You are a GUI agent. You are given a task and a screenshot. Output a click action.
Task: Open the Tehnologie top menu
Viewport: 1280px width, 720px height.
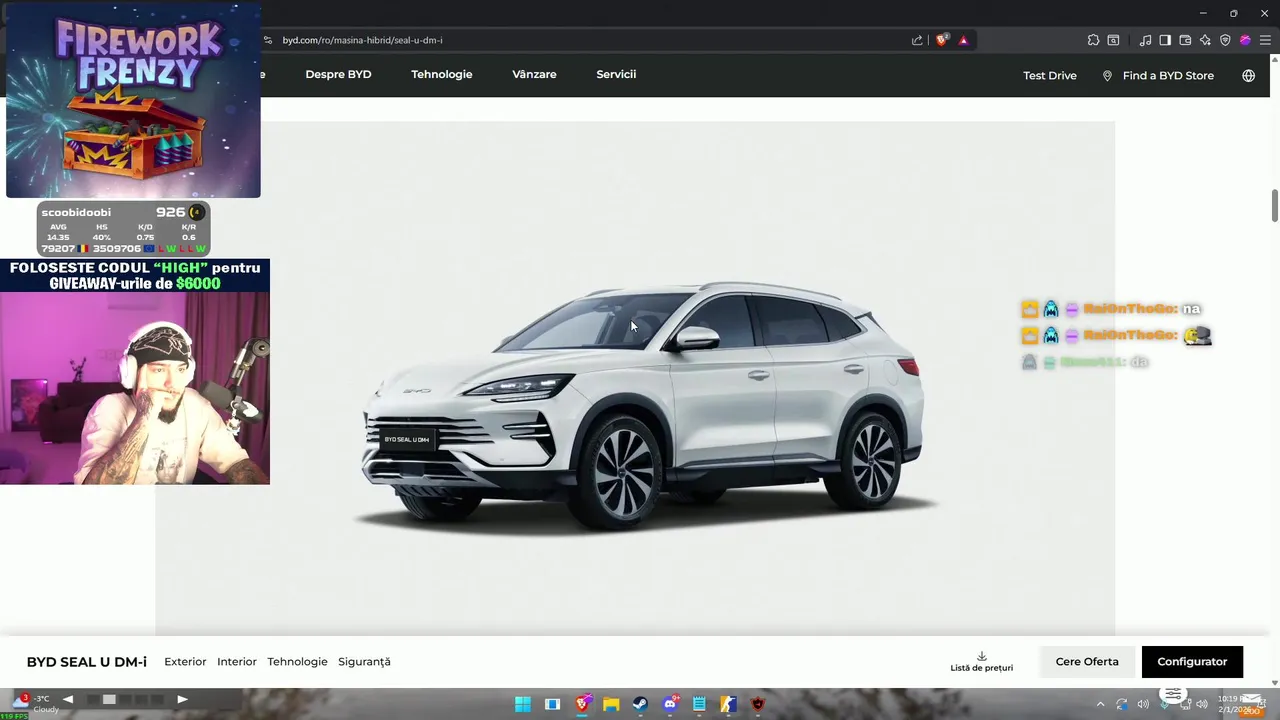(x=441, y=74)
